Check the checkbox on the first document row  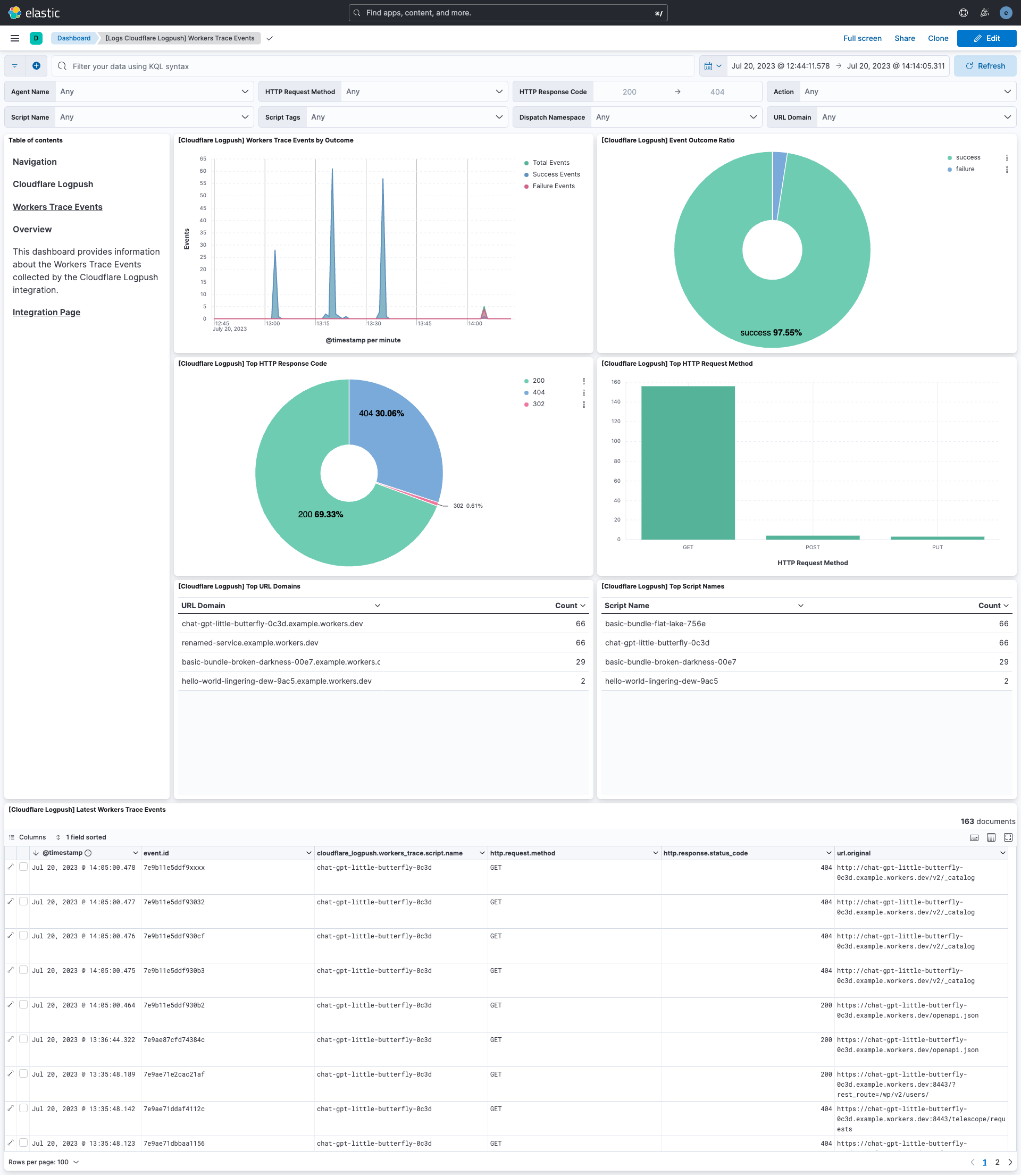23,867
